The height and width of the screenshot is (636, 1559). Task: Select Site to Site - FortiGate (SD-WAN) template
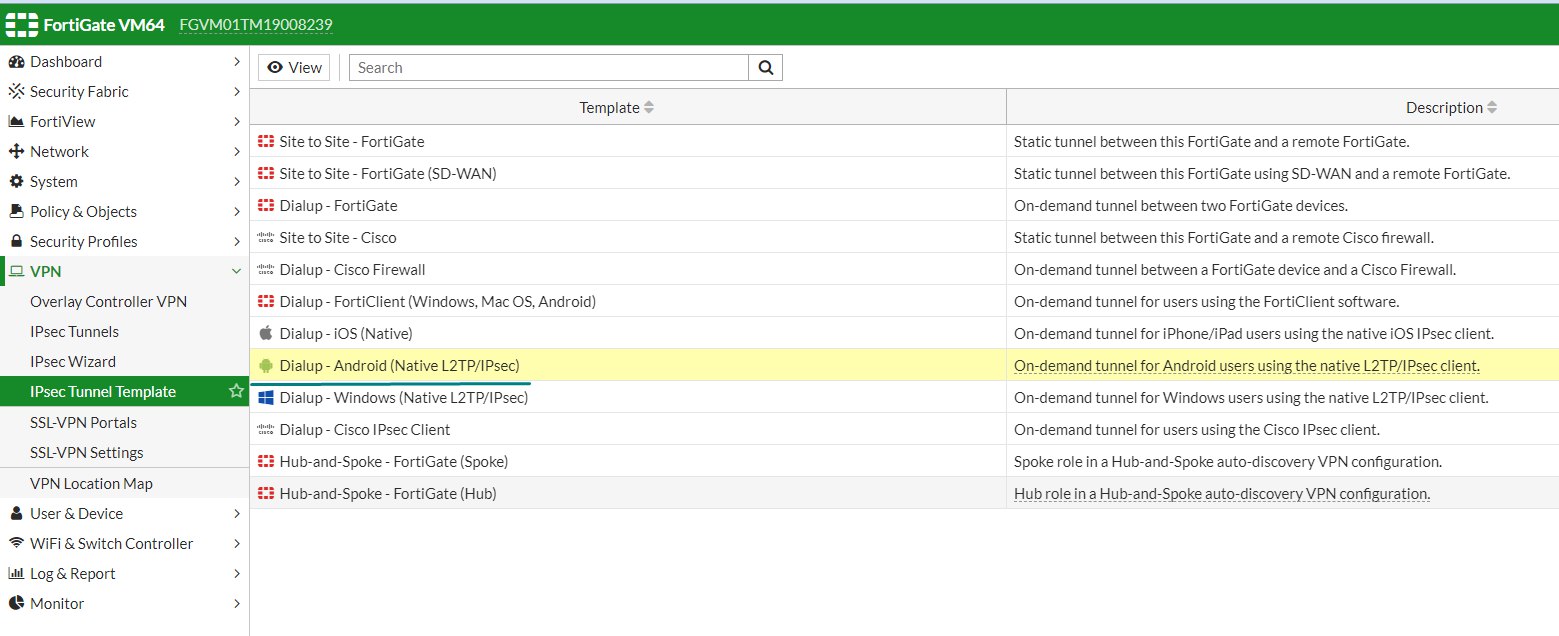coord(388,174)
